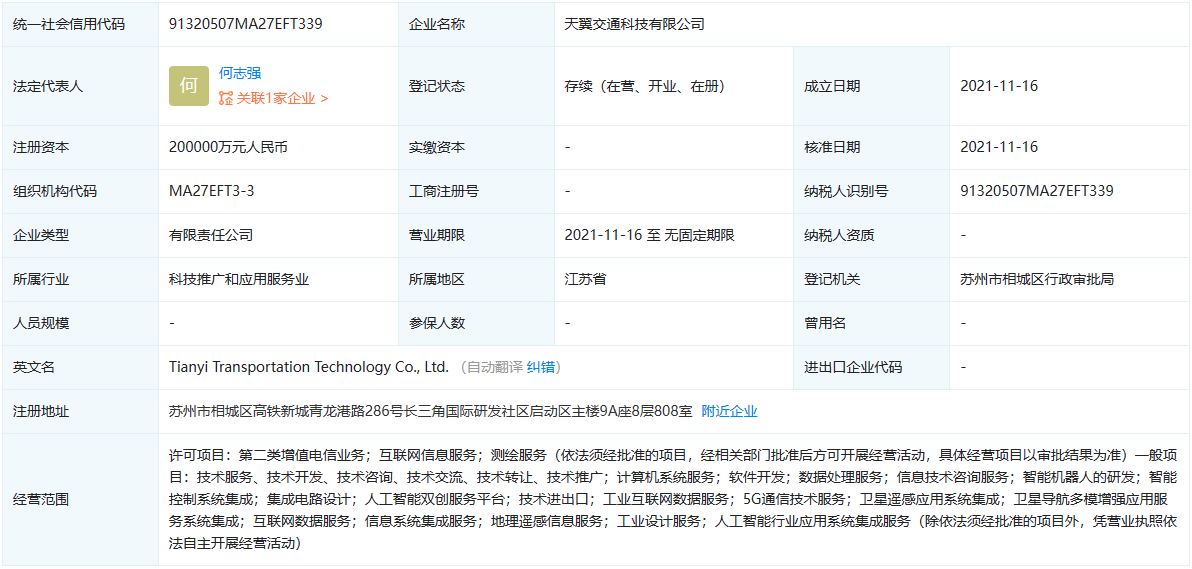Click establishment date value beside 成立日期
The width and height of the screenshot is (1192, 569).
pyautogui.click(x=999, y=86)
